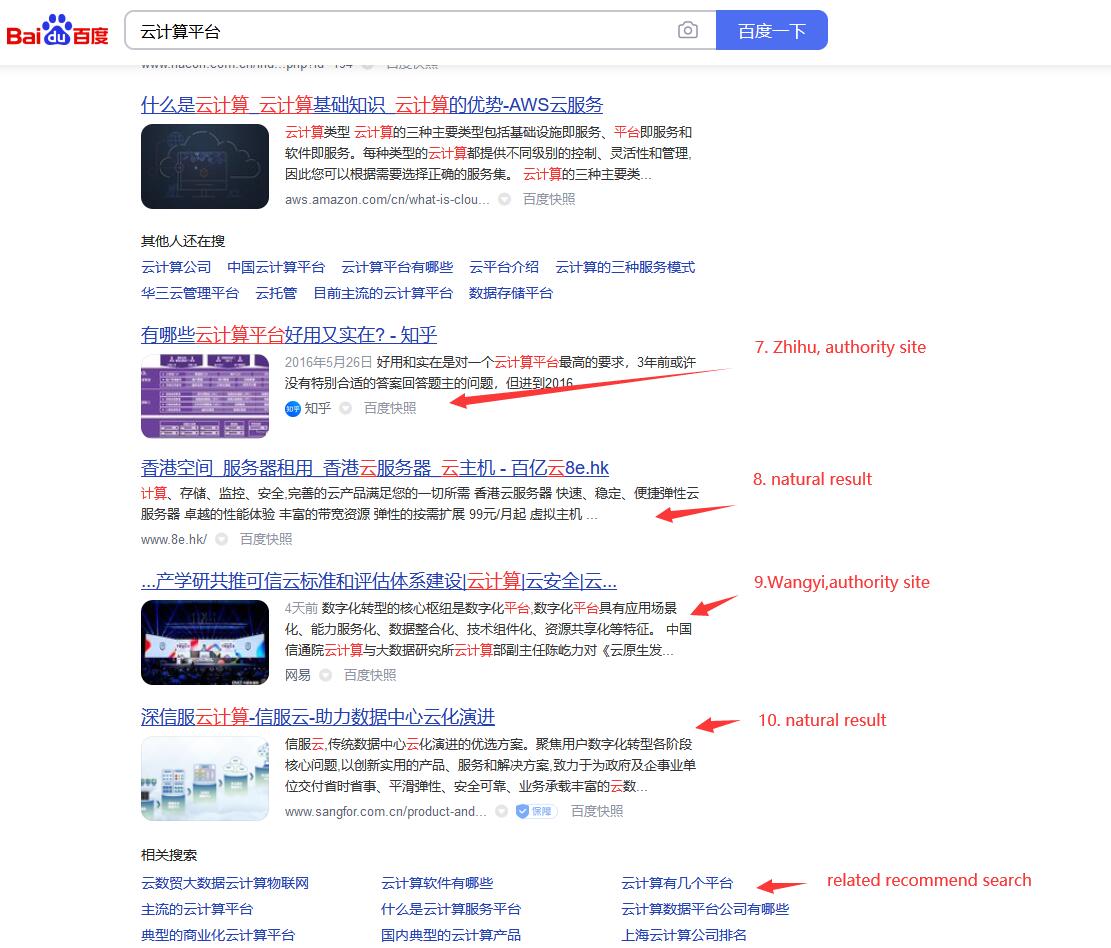Expand dropdown icon beside 网易 source

tap(326, 675)
